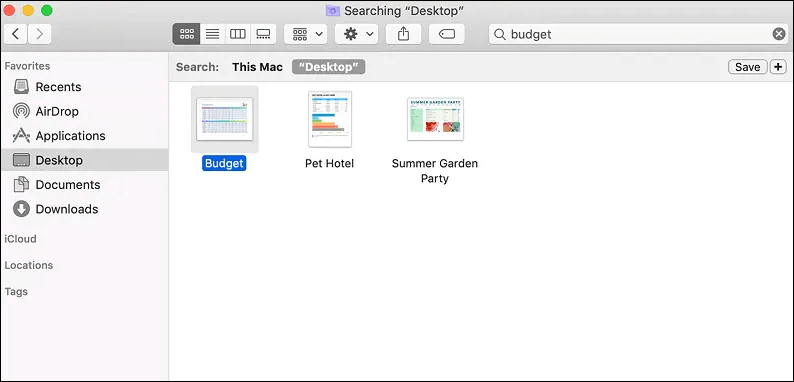Add search criteria with plus button
This screenshot has width=794, height=382.
pos(778,67)
